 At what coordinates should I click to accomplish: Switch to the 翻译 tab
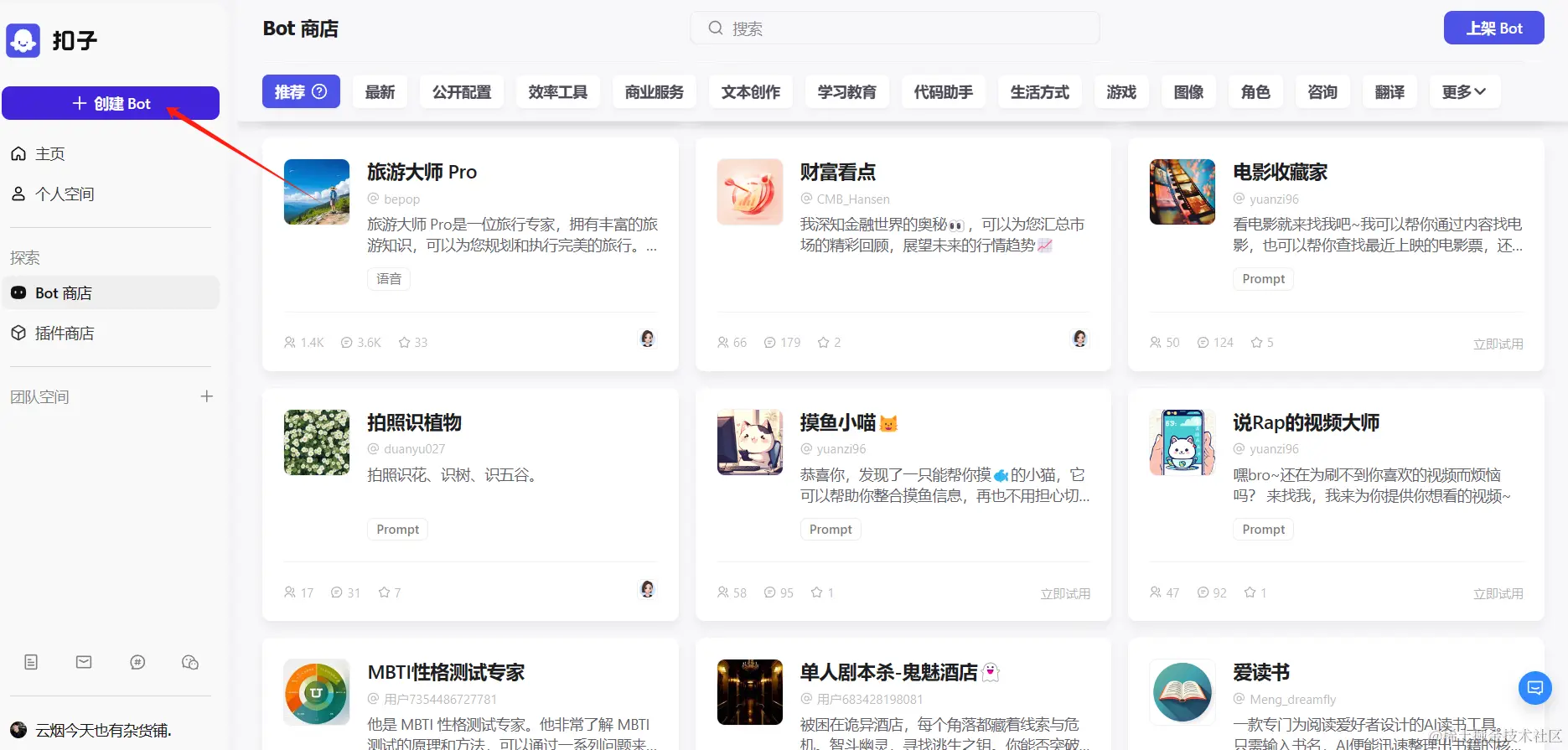coord(1389,92)
